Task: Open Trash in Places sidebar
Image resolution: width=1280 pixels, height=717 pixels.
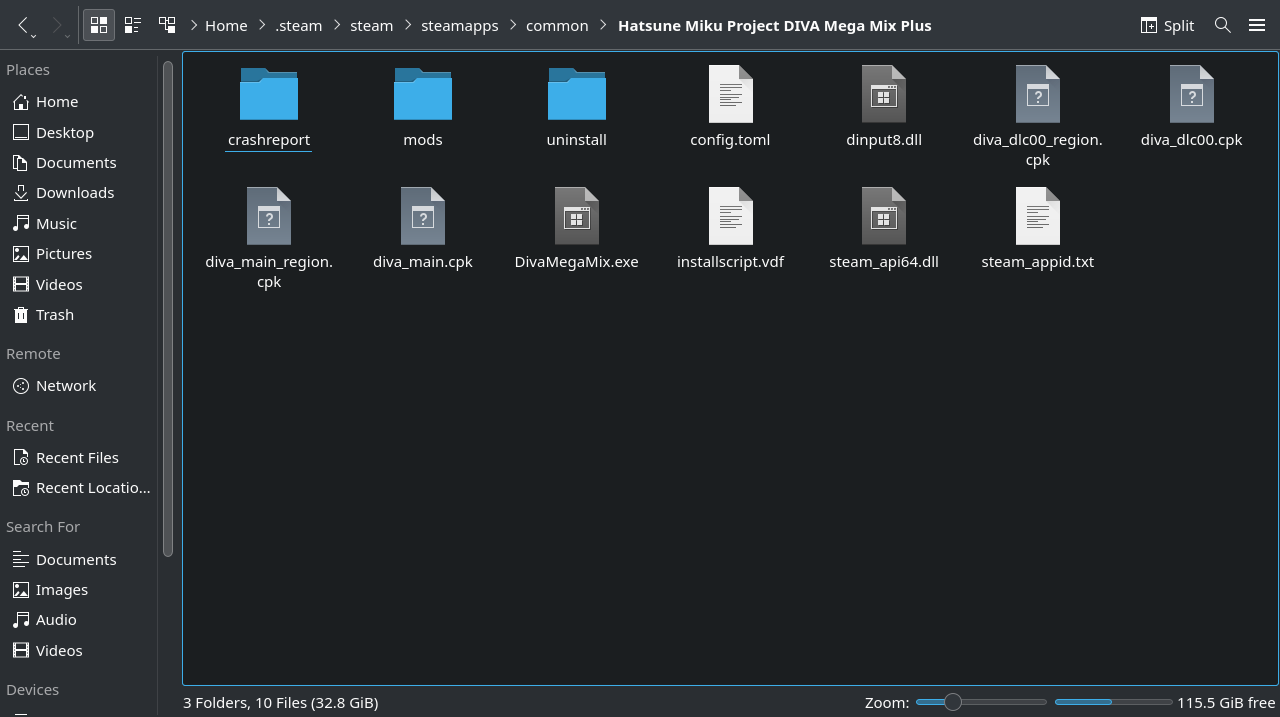Action: [79, 314]
